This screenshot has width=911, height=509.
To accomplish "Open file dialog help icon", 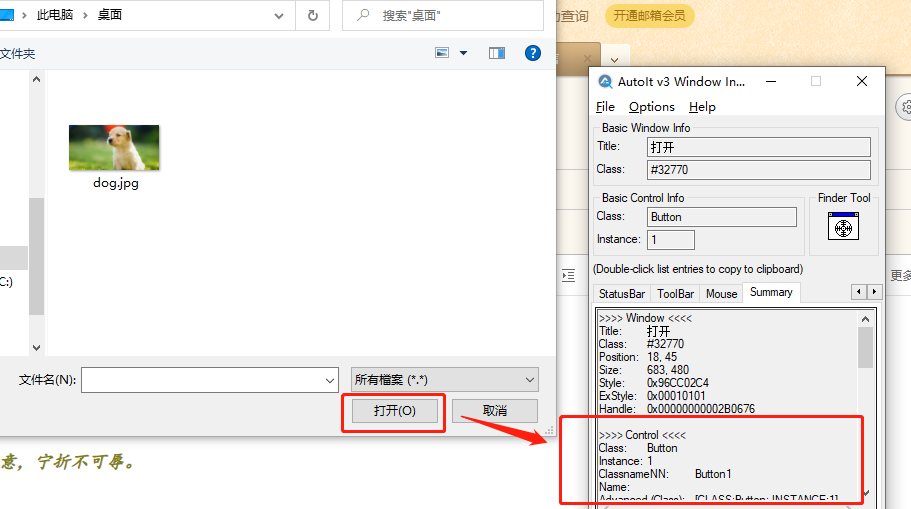I will click(x=533, y=53).
